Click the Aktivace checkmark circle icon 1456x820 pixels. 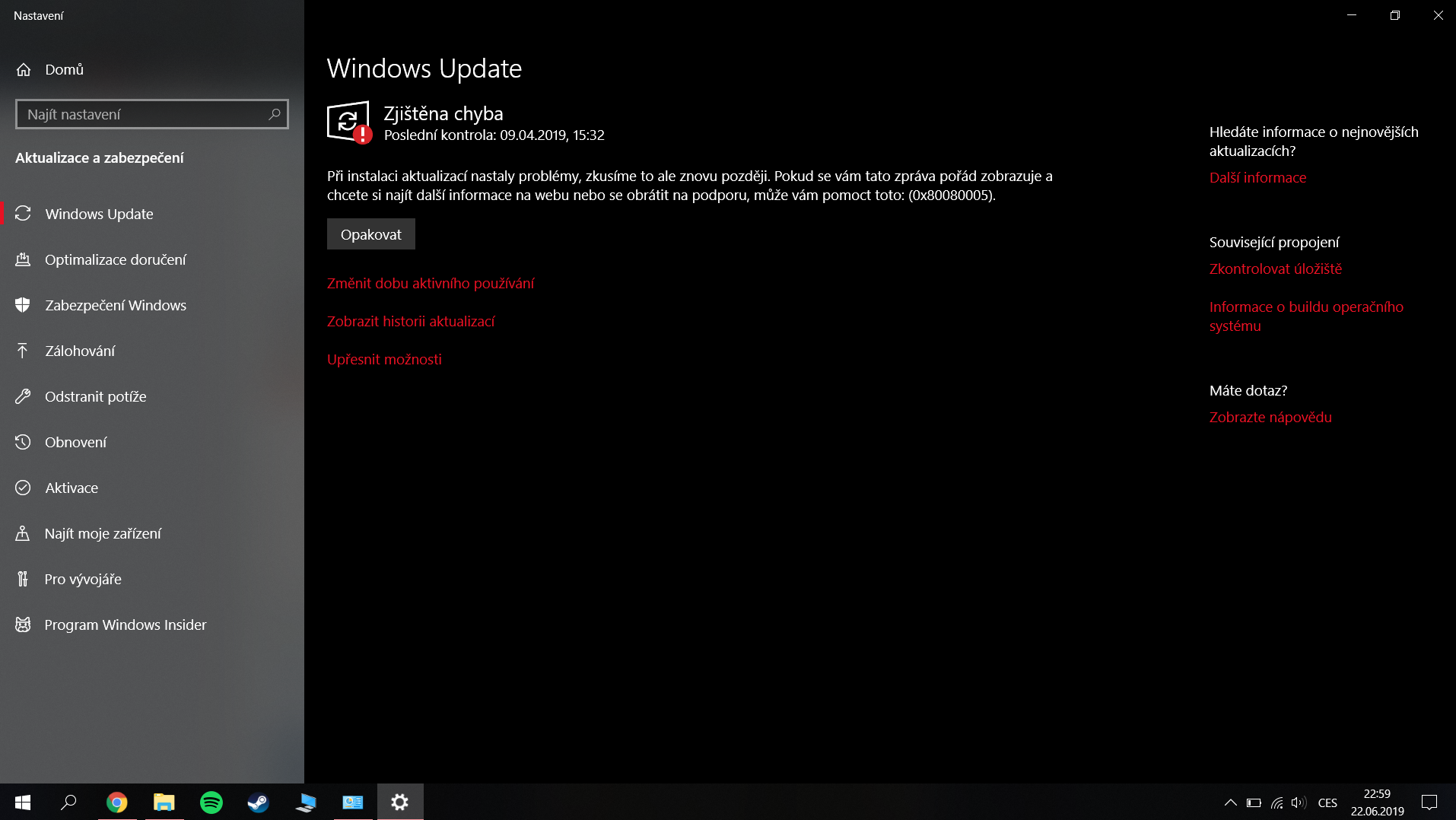tap(24, 488)
